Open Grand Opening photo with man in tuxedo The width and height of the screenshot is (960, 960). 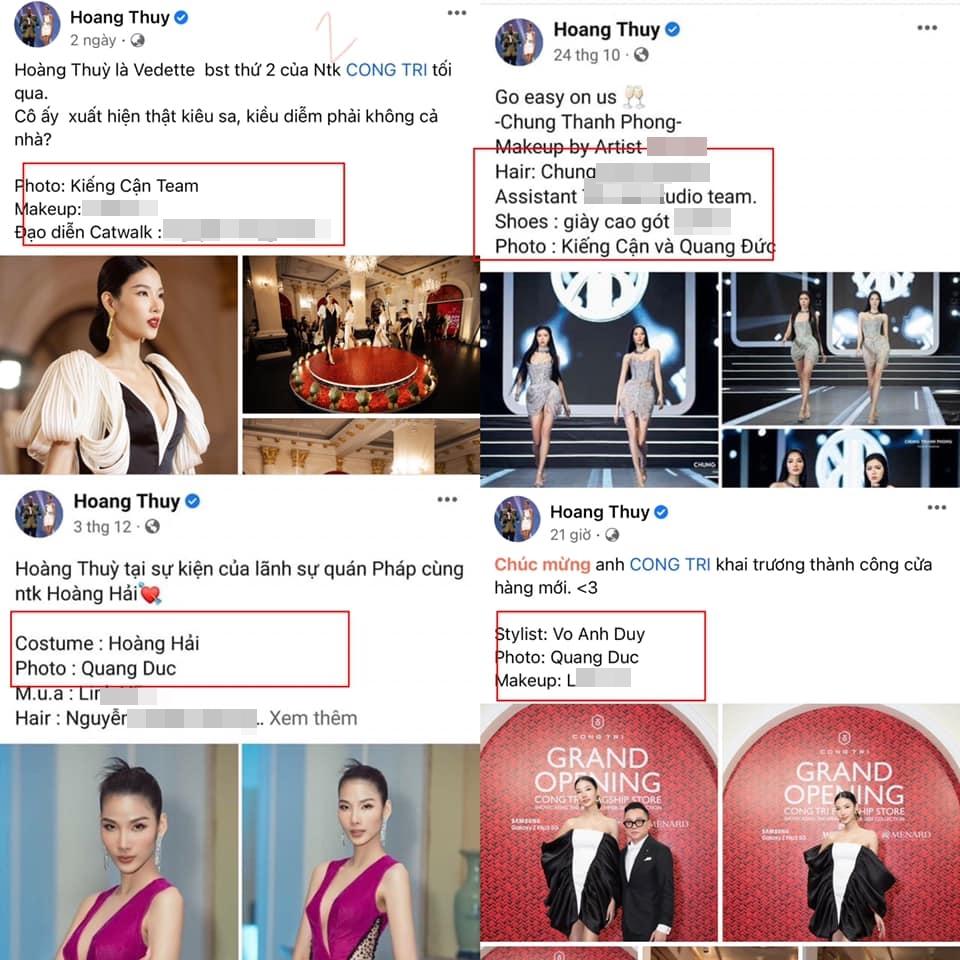coord(599,822)
